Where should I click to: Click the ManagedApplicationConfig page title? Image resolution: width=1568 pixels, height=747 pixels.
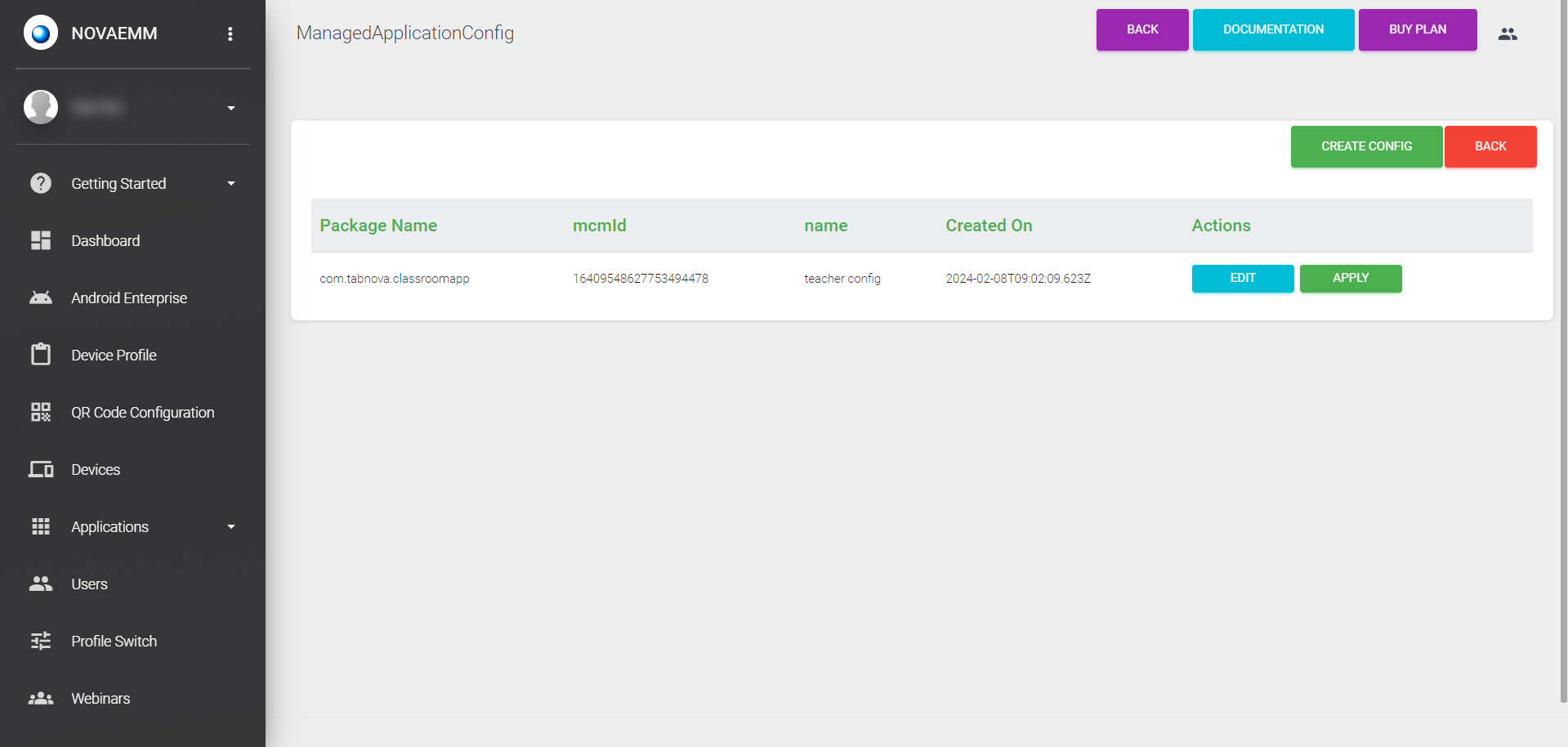[x=405, y=33]
